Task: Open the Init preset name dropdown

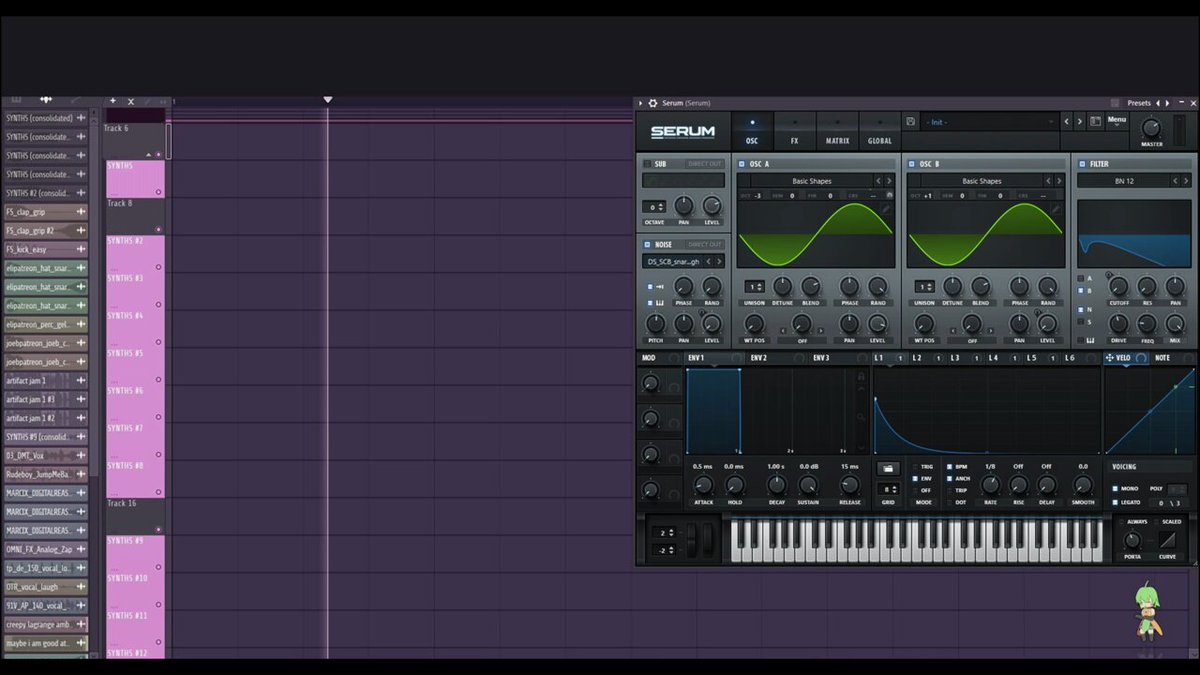Action: point(988,122)
